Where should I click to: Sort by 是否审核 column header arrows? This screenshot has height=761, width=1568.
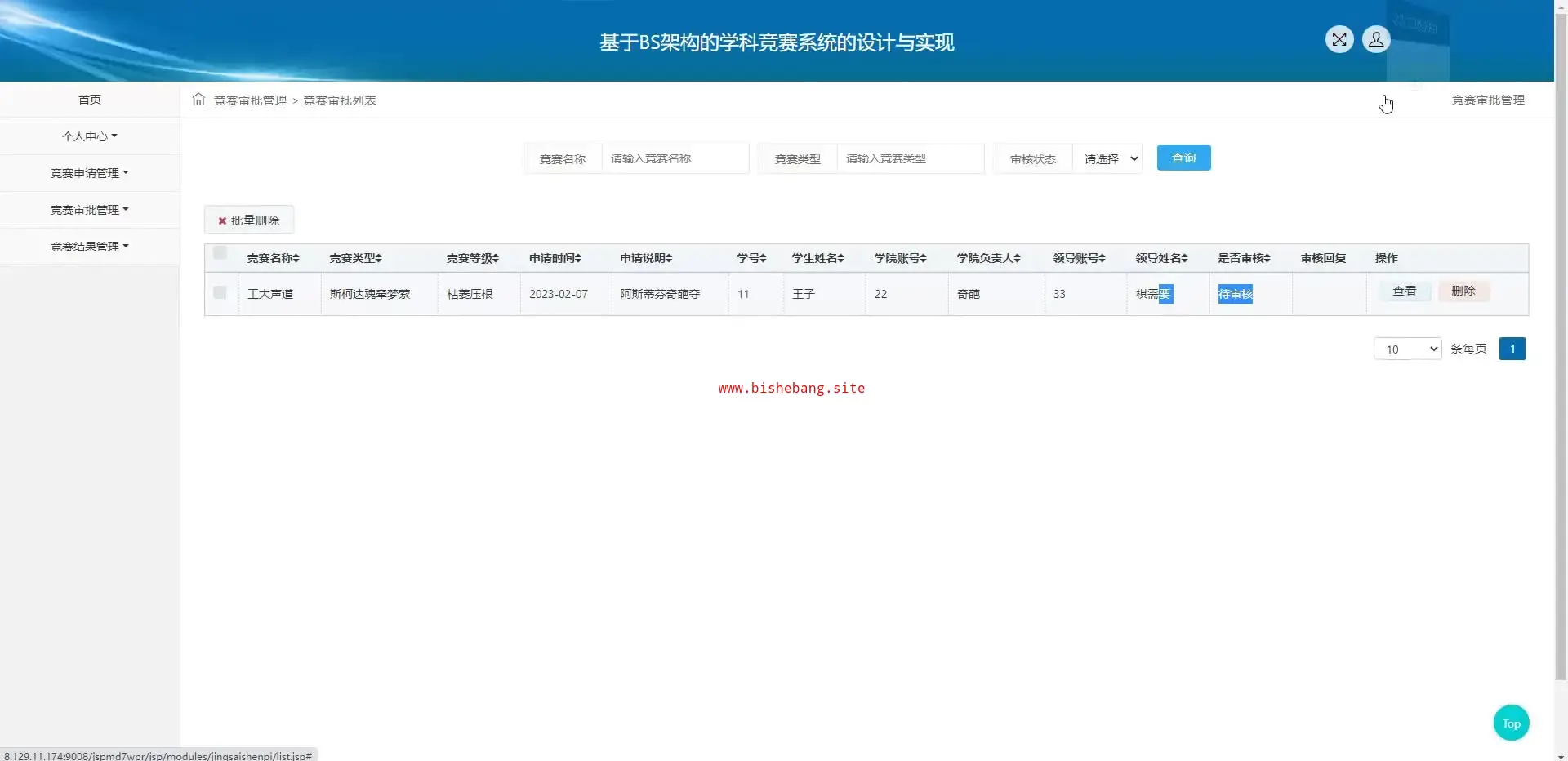tap(1267, 258)
